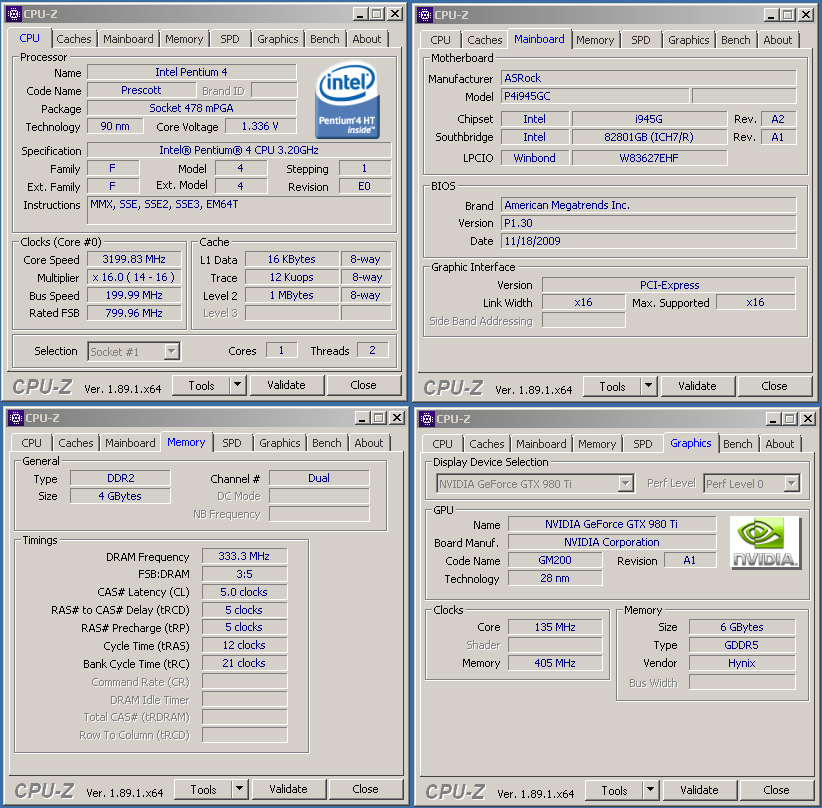
Task: Click the Close button in the Mainboard window
Action: coord(774,386)
